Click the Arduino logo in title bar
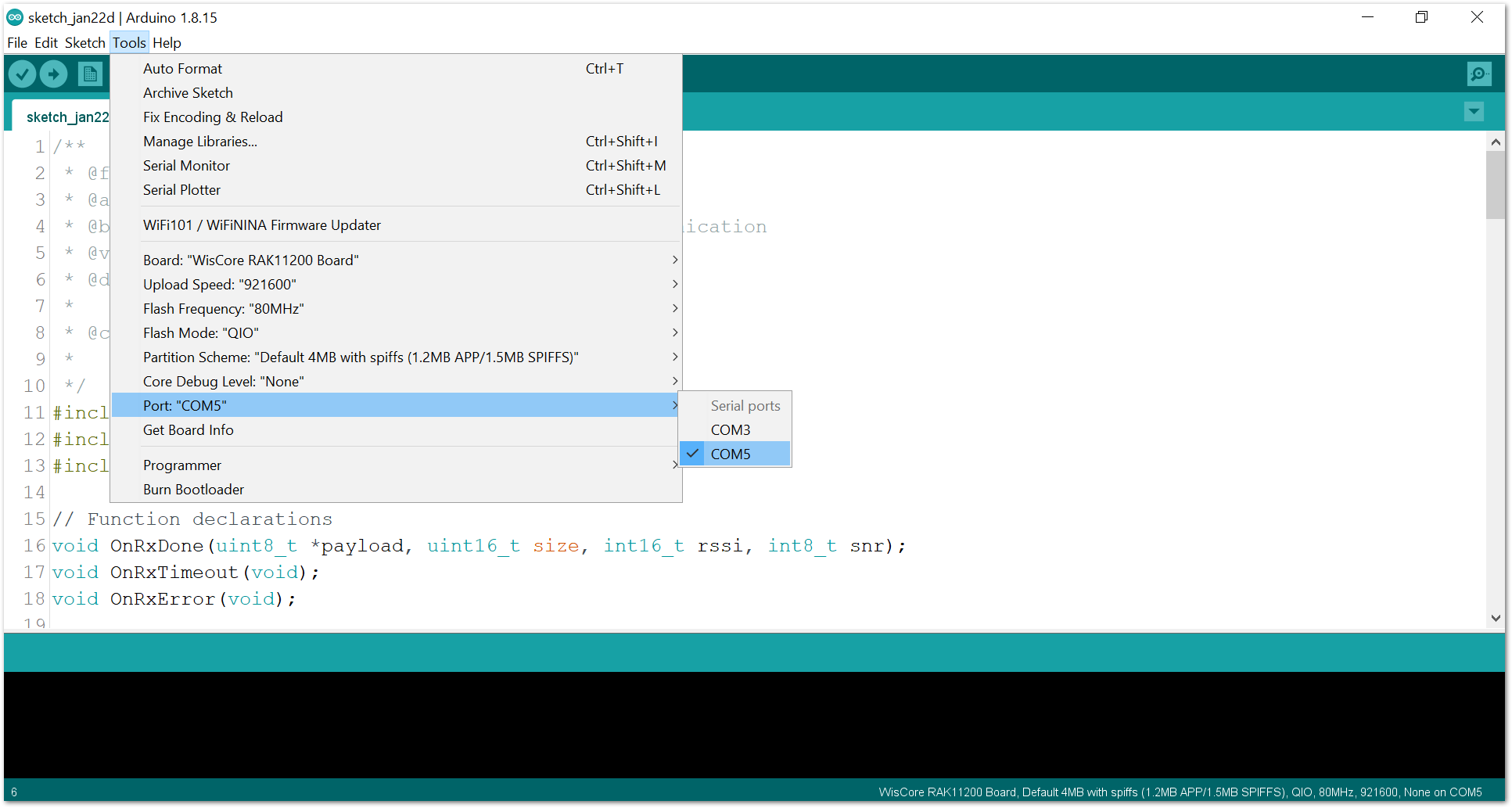The image size is (1512, 808). 15,17
